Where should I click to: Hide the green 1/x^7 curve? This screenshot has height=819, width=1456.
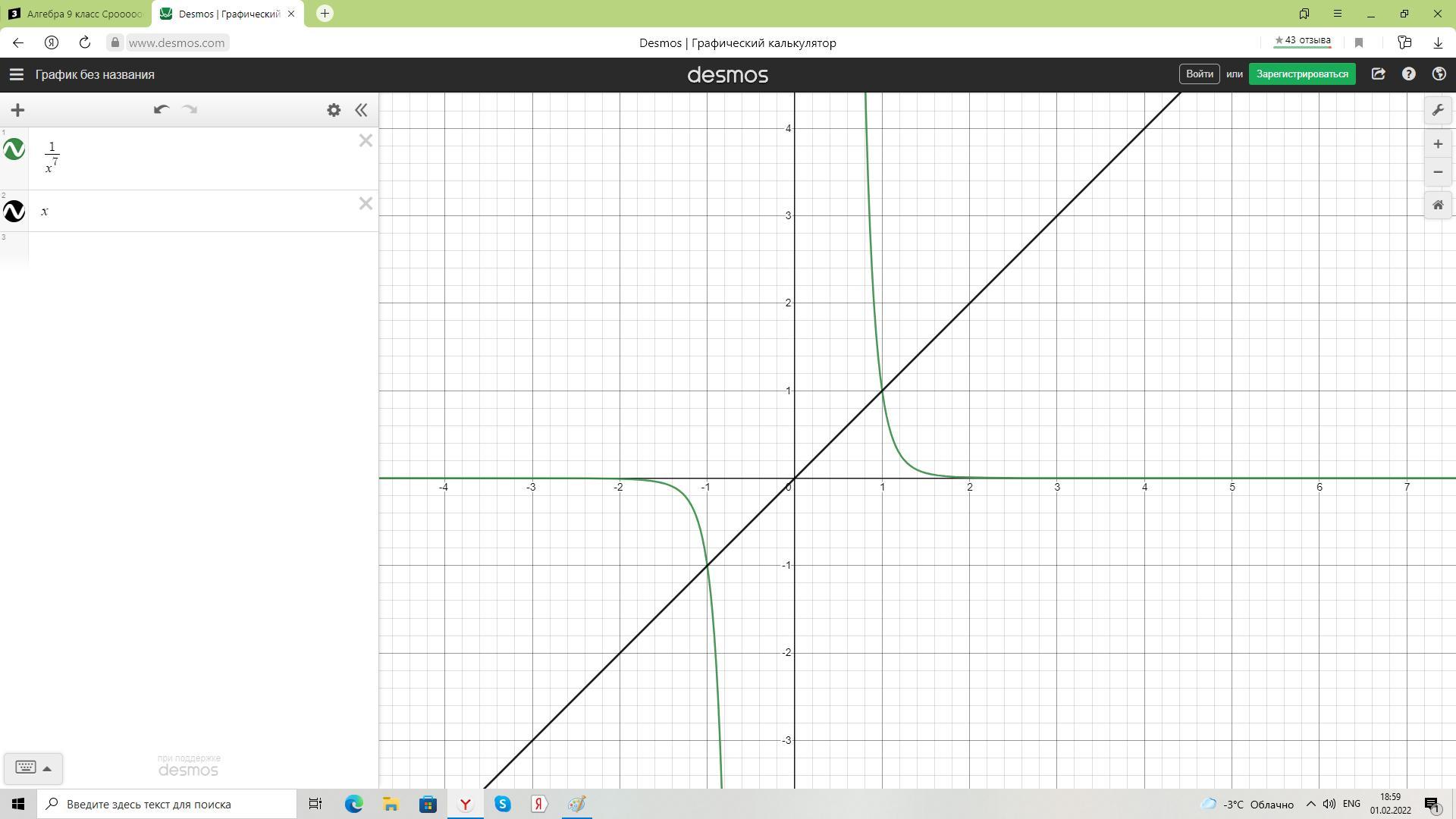tap(14, 149)
